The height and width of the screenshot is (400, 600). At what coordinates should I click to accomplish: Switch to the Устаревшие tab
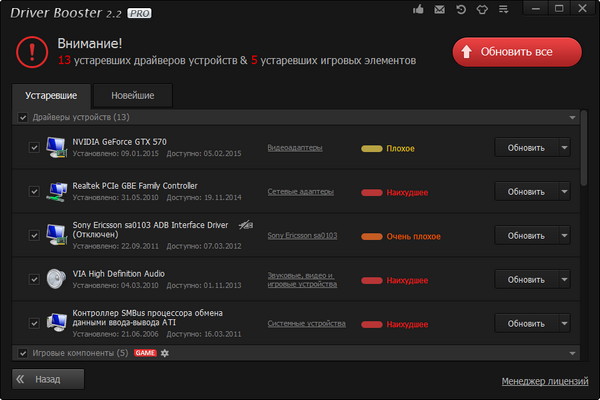point(51,96)
